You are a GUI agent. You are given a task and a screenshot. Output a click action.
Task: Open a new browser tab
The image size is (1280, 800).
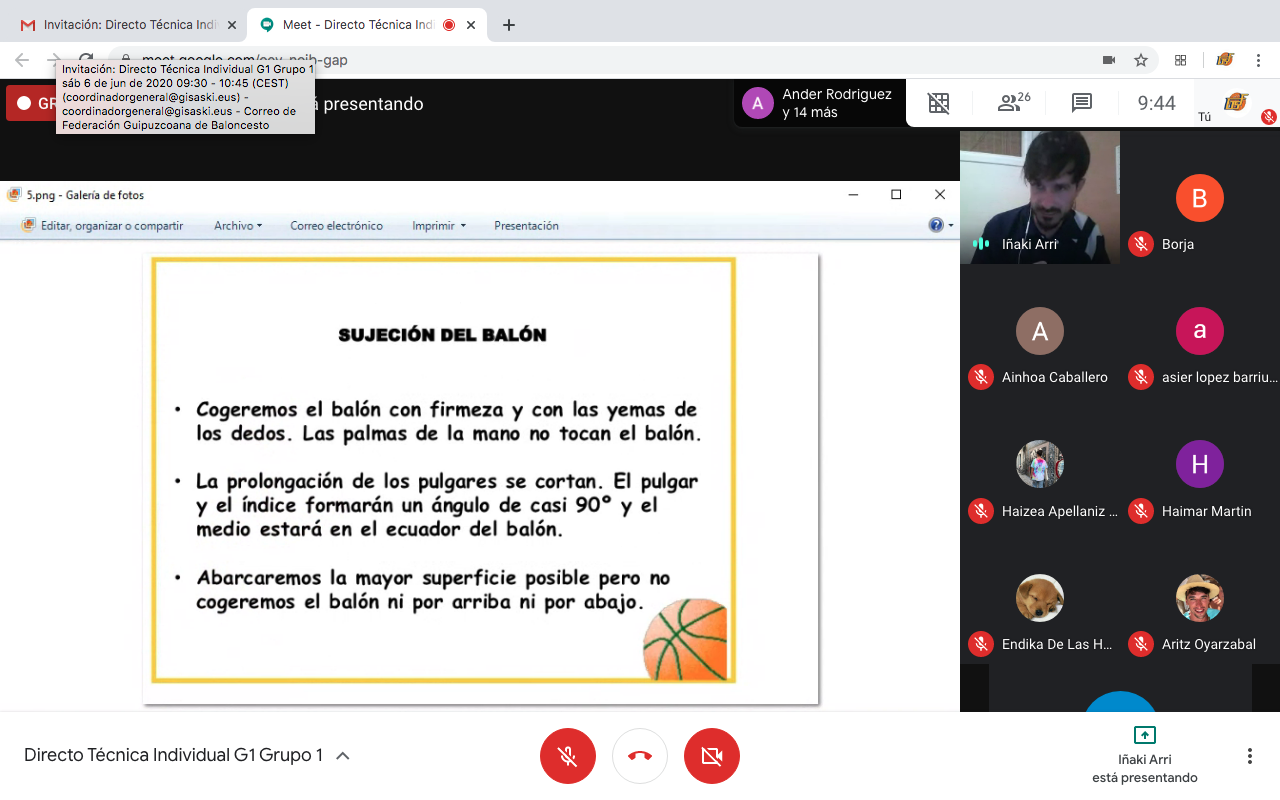(509, 25)
